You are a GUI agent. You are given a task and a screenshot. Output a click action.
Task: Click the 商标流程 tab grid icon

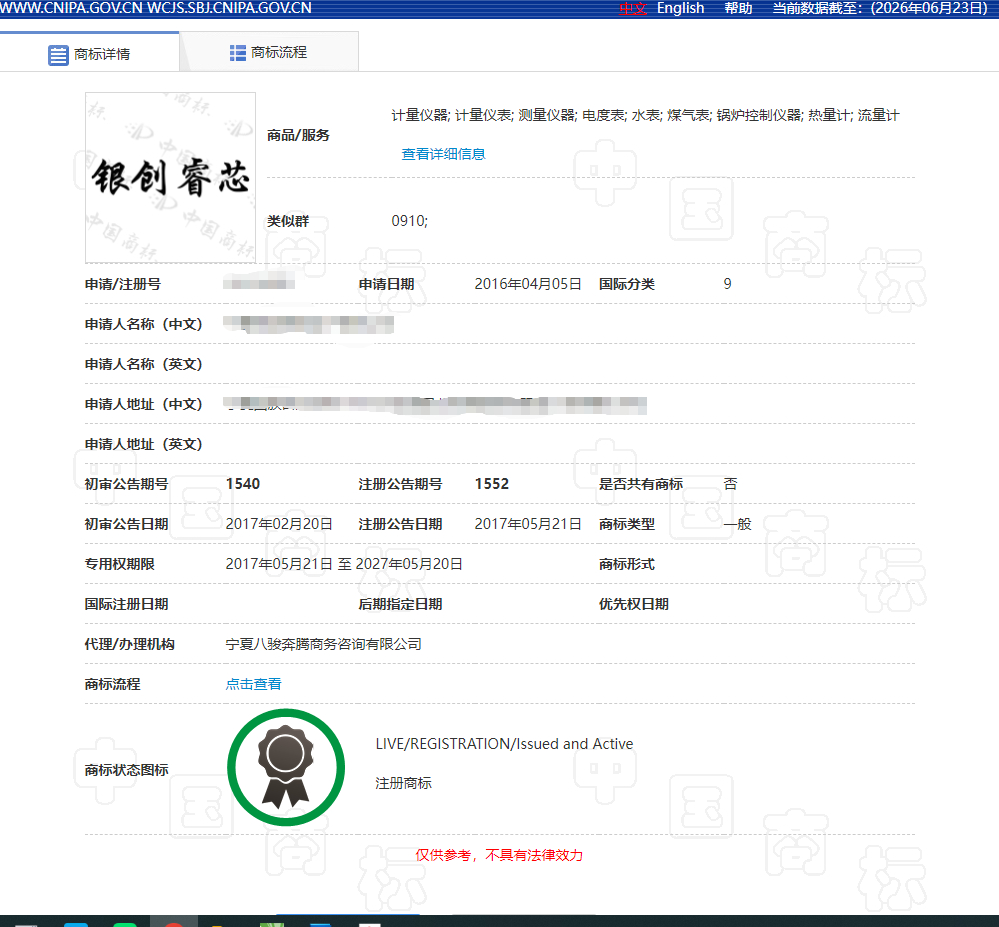238,53
